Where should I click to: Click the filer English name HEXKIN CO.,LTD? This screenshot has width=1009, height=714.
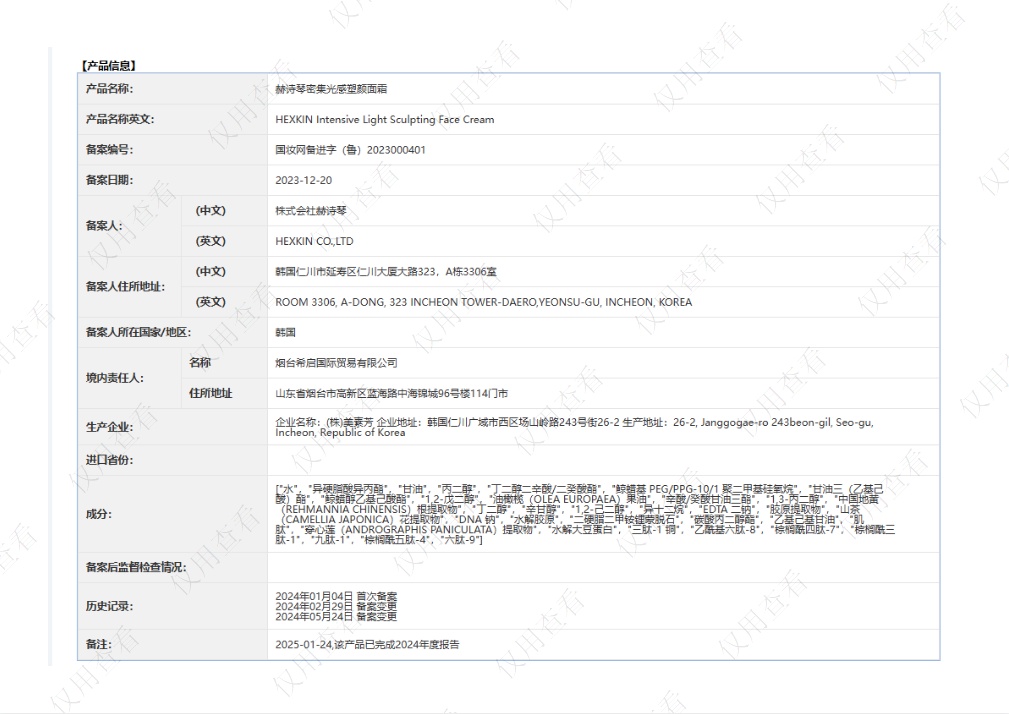pyautogui.click(x=314, y=242)
